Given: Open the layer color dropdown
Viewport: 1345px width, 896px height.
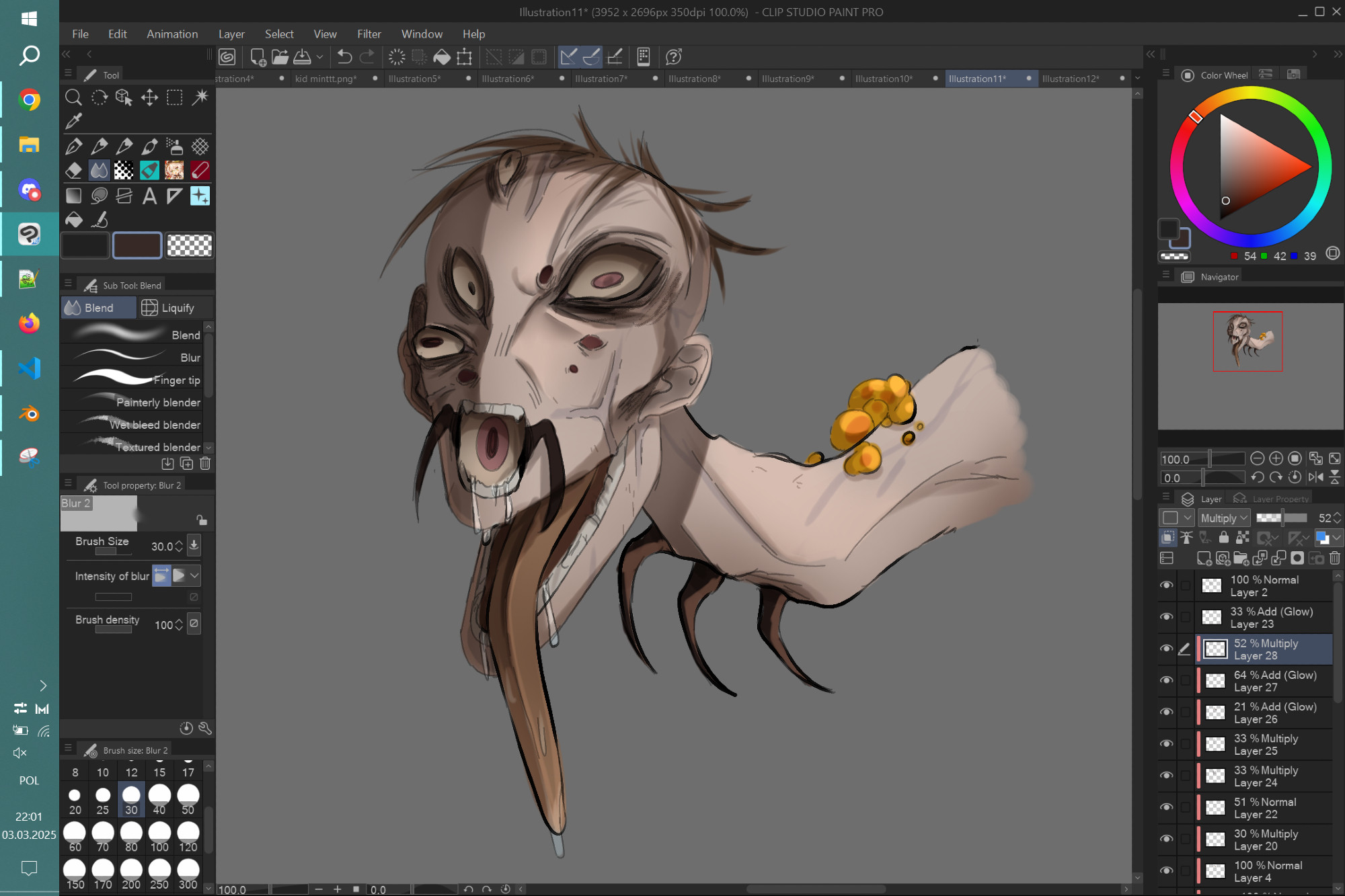Looking at the screenshot, I should [x=1329, y=538].
